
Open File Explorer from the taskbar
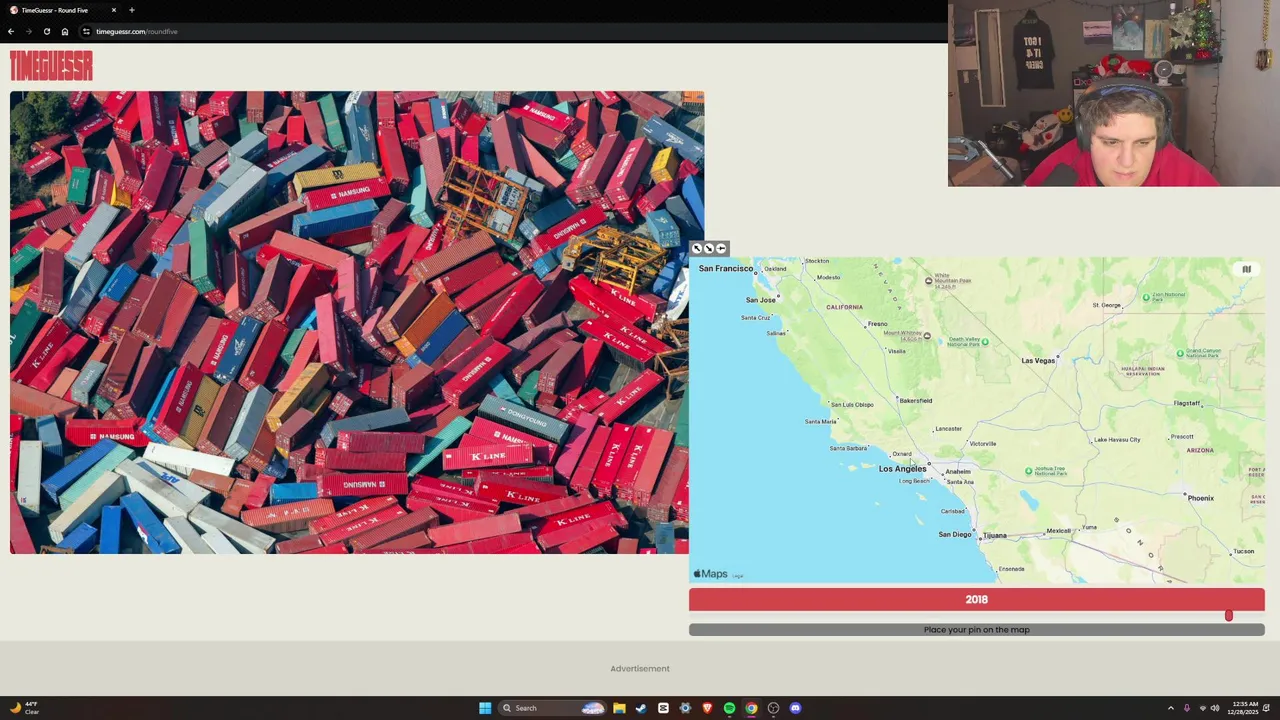[619, 708]
